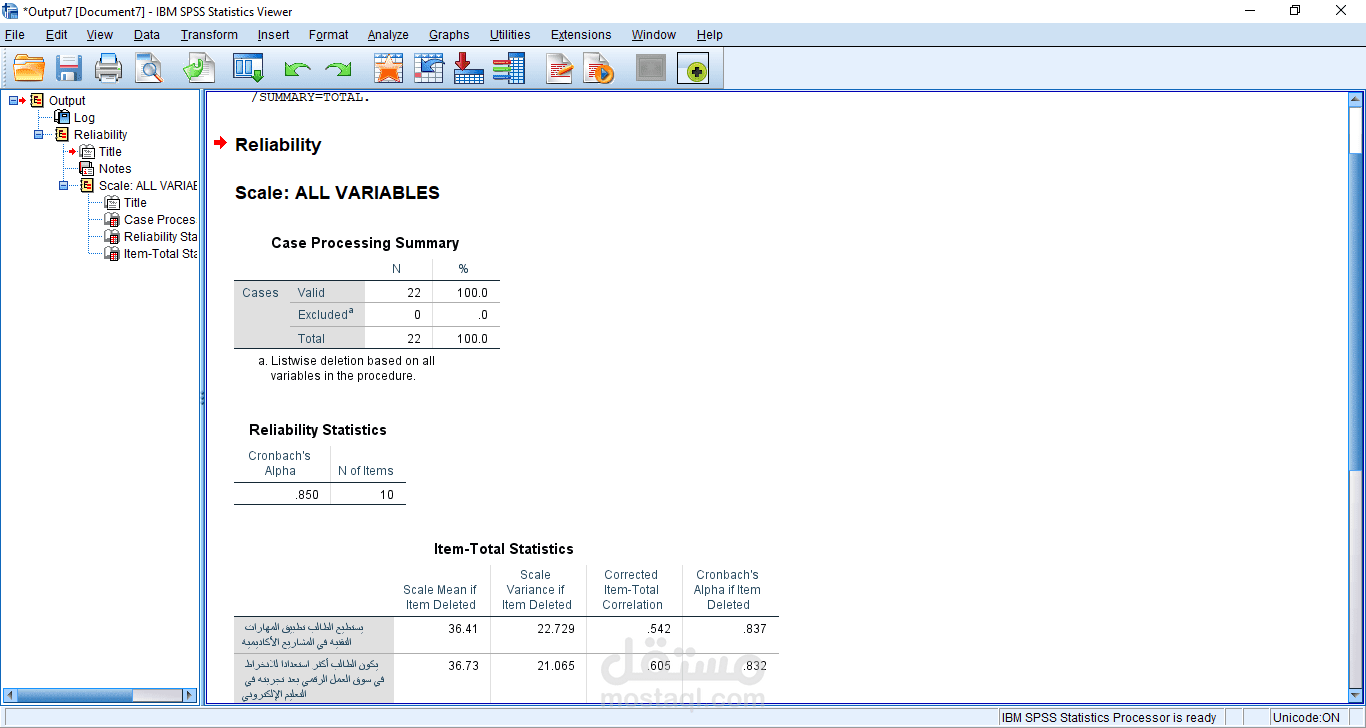The image size is (1366, 728).
Task: Click the Print icon in toolbar
Action: tap(108, 69)
